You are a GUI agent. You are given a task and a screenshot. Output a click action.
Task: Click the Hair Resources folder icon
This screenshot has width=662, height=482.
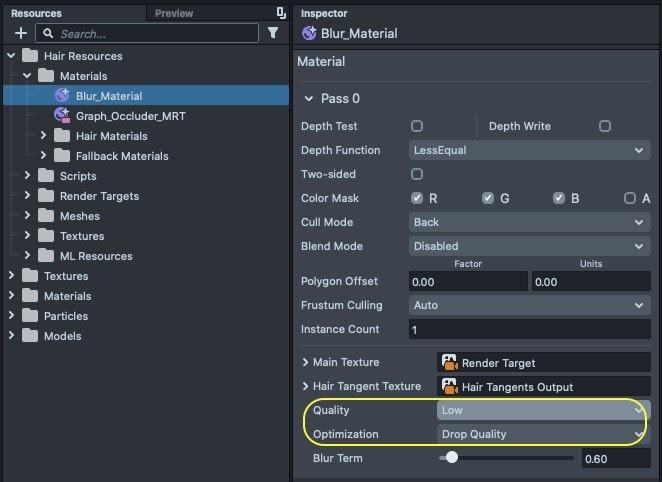coord(30,56)
